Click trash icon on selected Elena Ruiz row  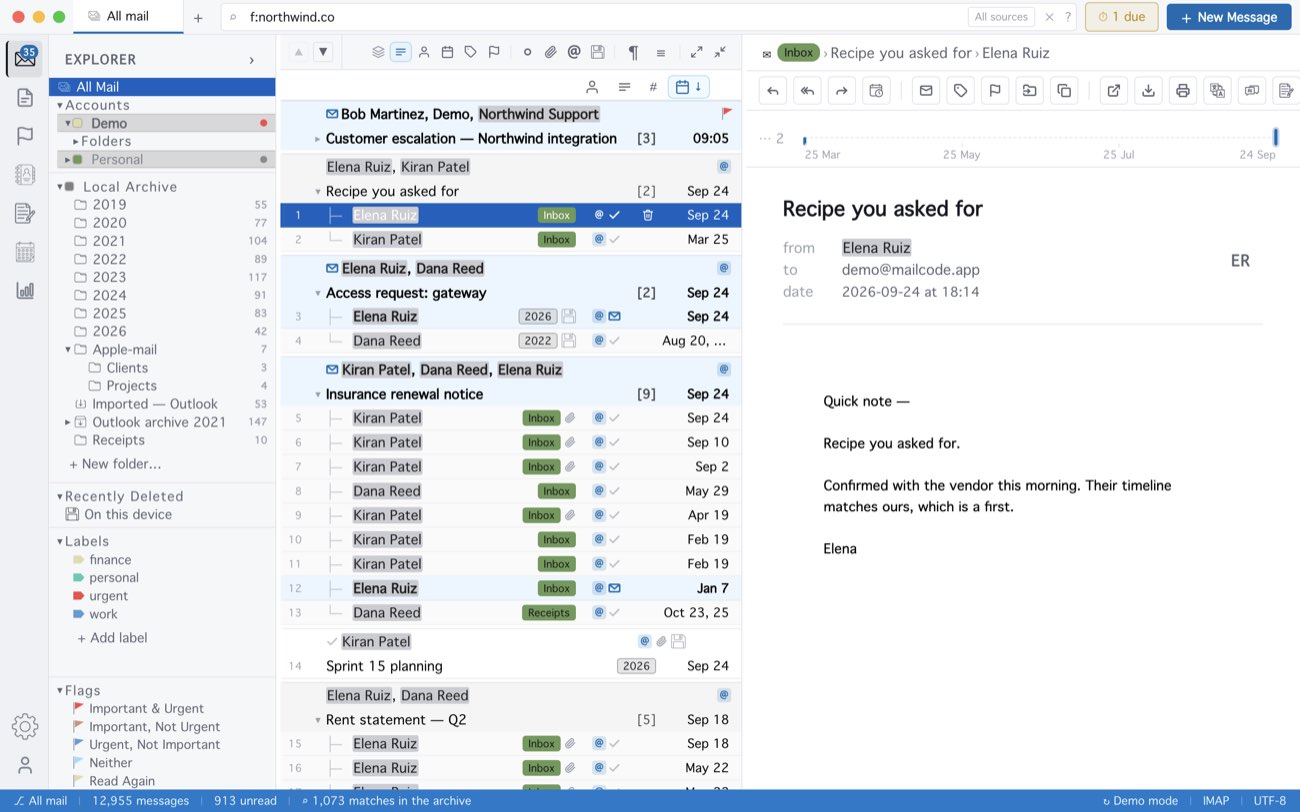tap(648, 215)
